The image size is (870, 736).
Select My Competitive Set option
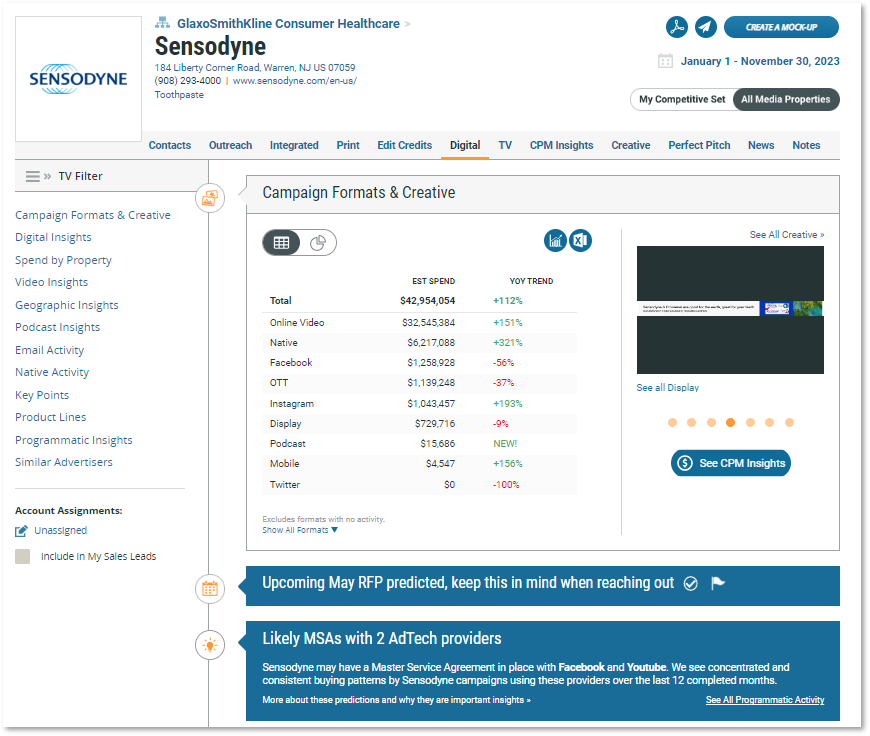[x=682, y=99]
